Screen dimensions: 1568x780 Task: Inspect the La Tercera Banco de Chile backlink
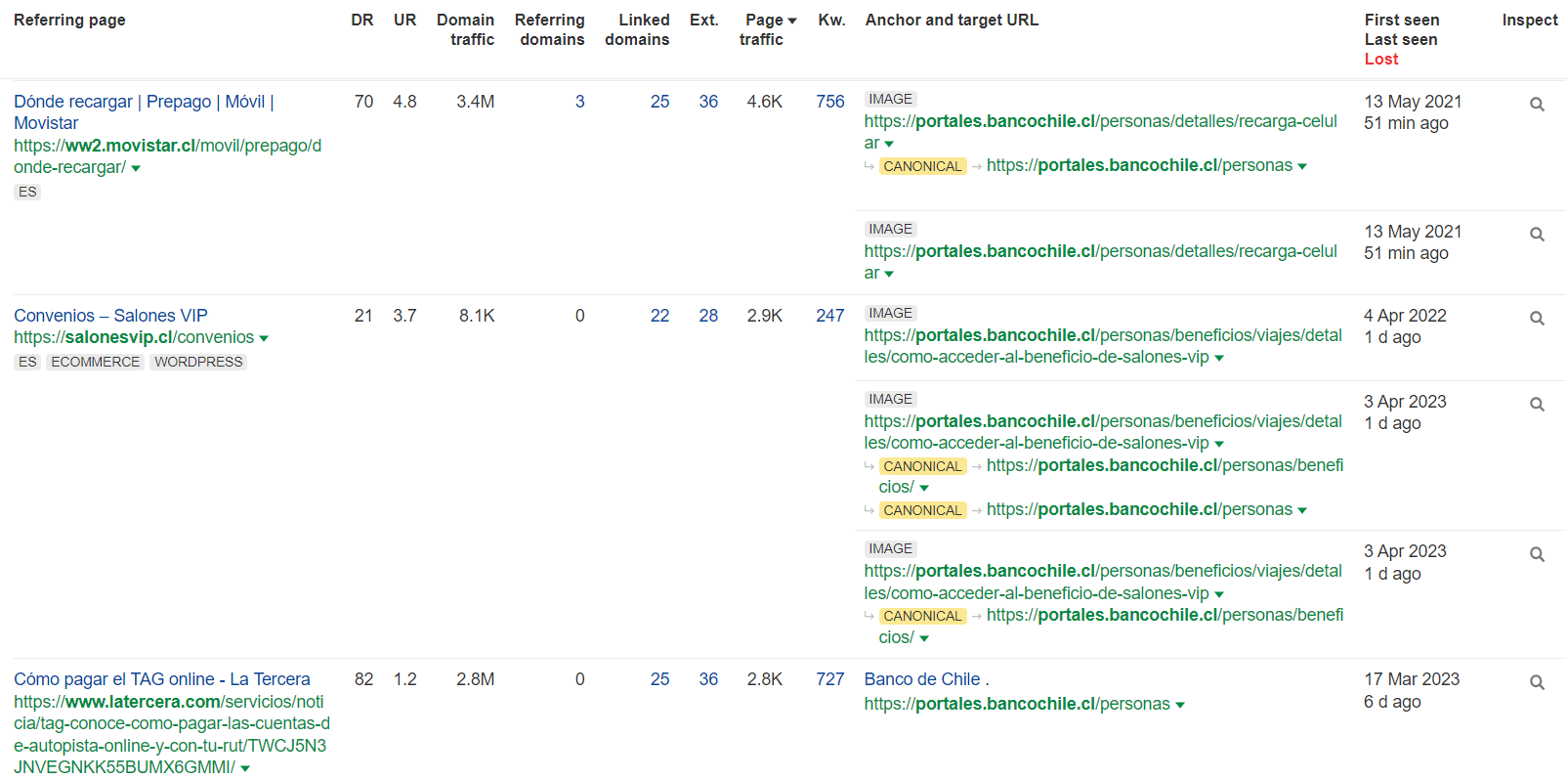tap(1537, 683)
